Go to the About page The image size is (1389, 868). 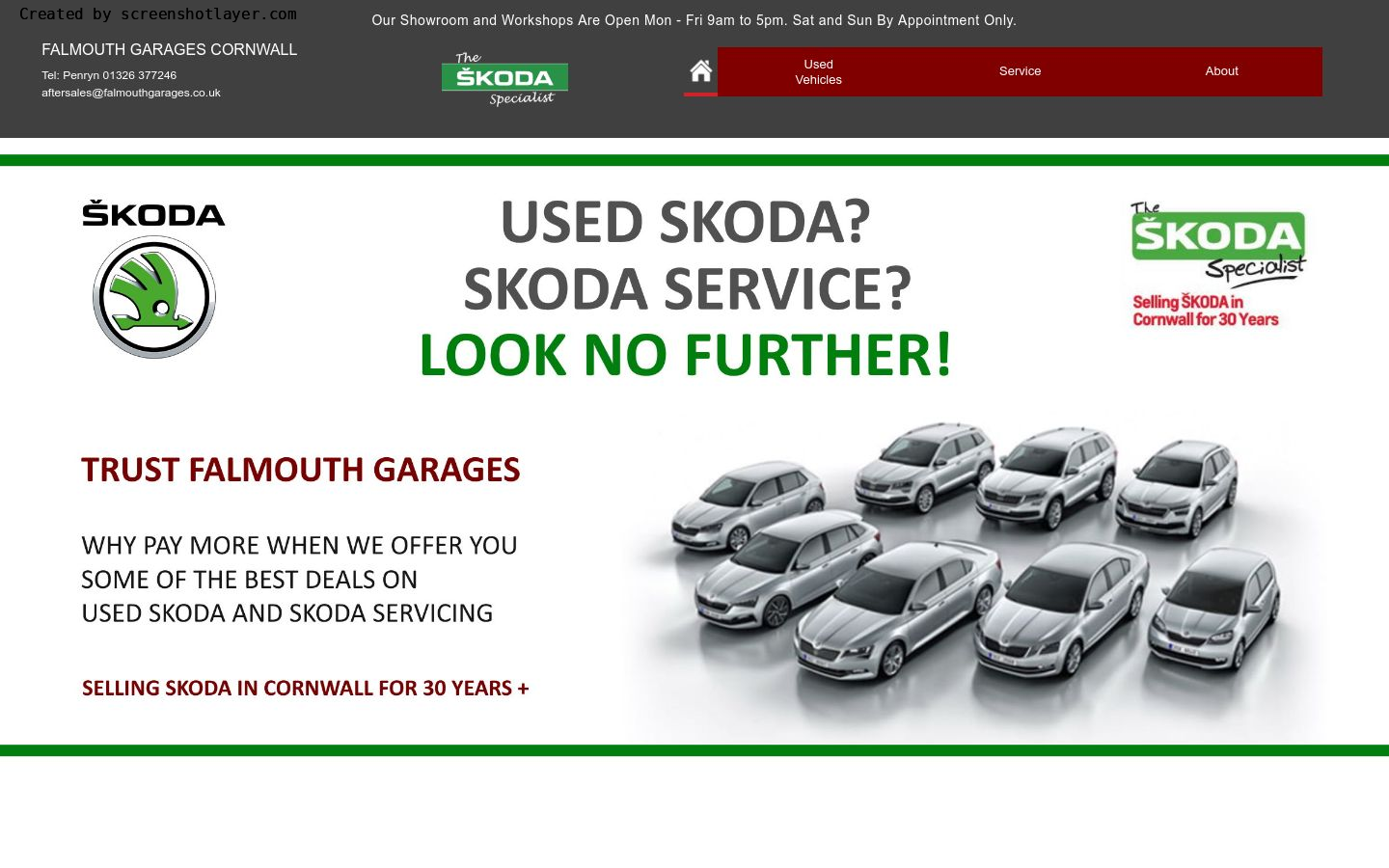1221,71
